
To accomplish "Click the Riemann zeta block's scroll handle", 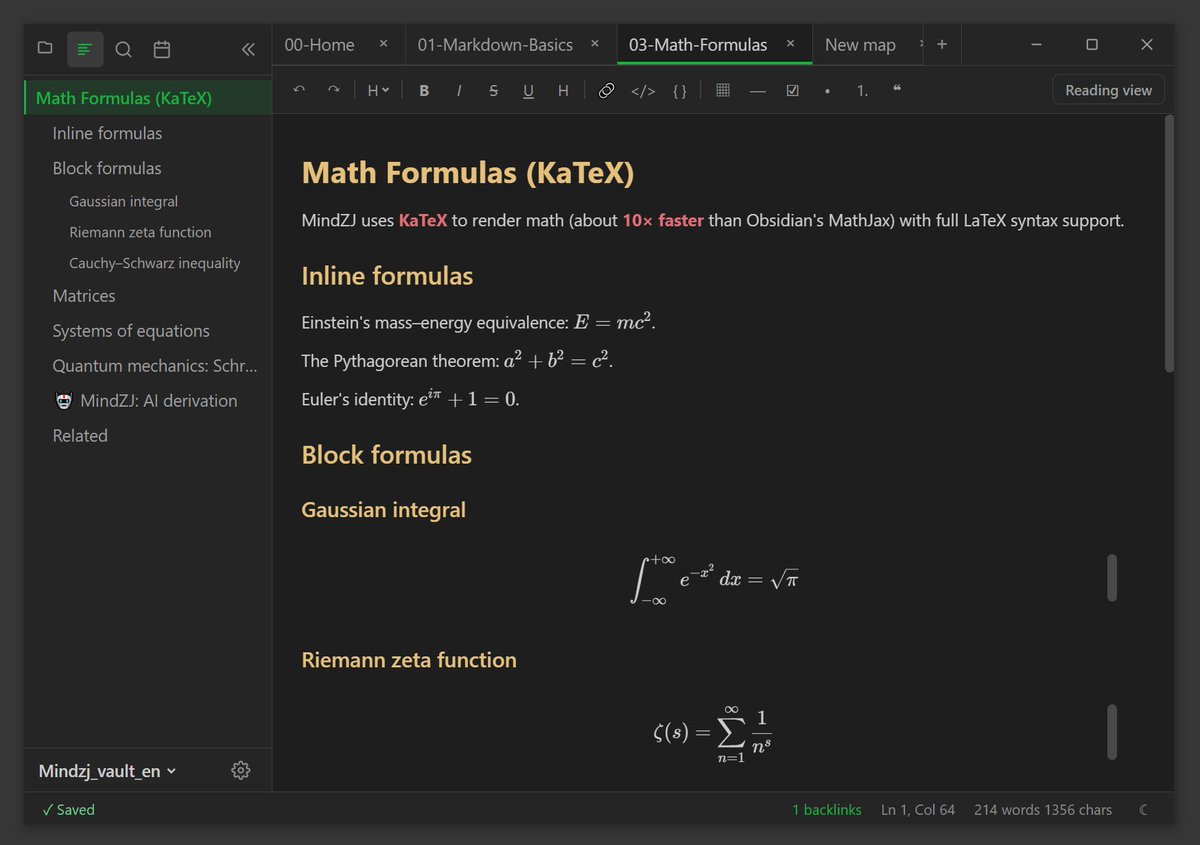I will 1112,732.
